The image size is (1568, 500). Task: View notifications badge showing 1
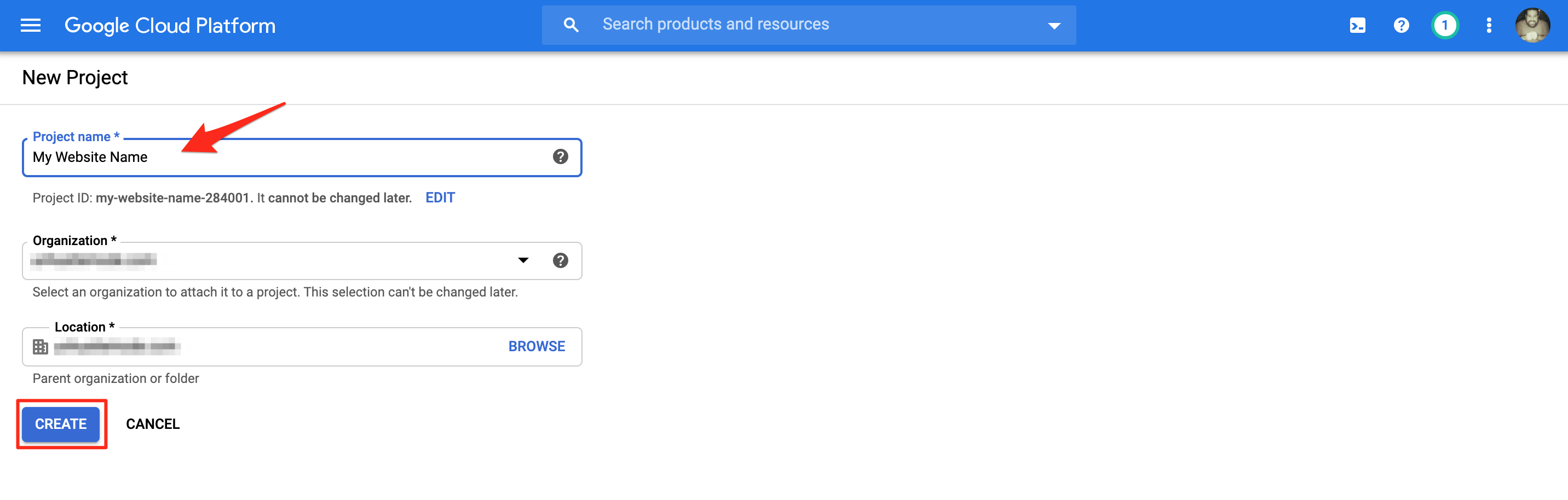1445,26
